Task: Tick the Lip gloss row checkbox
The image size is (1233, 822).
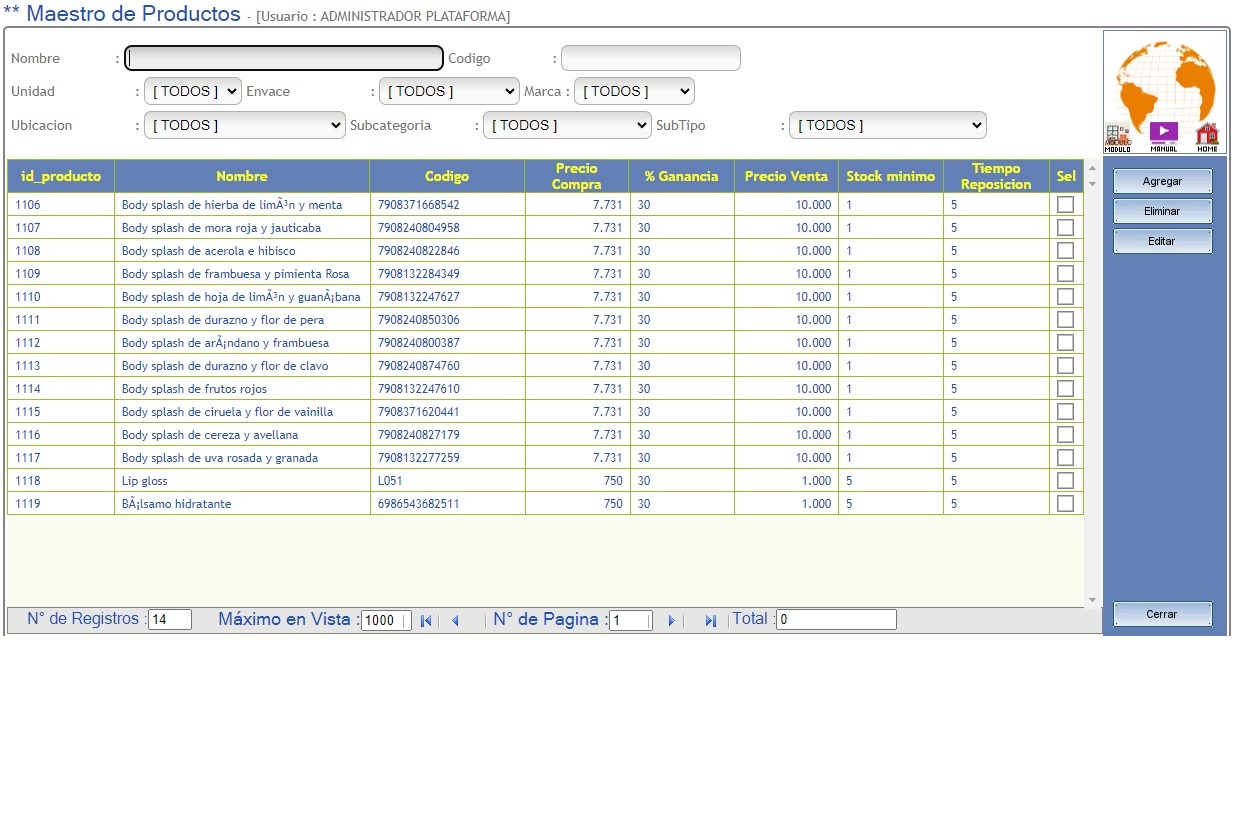Action: (x=1065, y=480)
